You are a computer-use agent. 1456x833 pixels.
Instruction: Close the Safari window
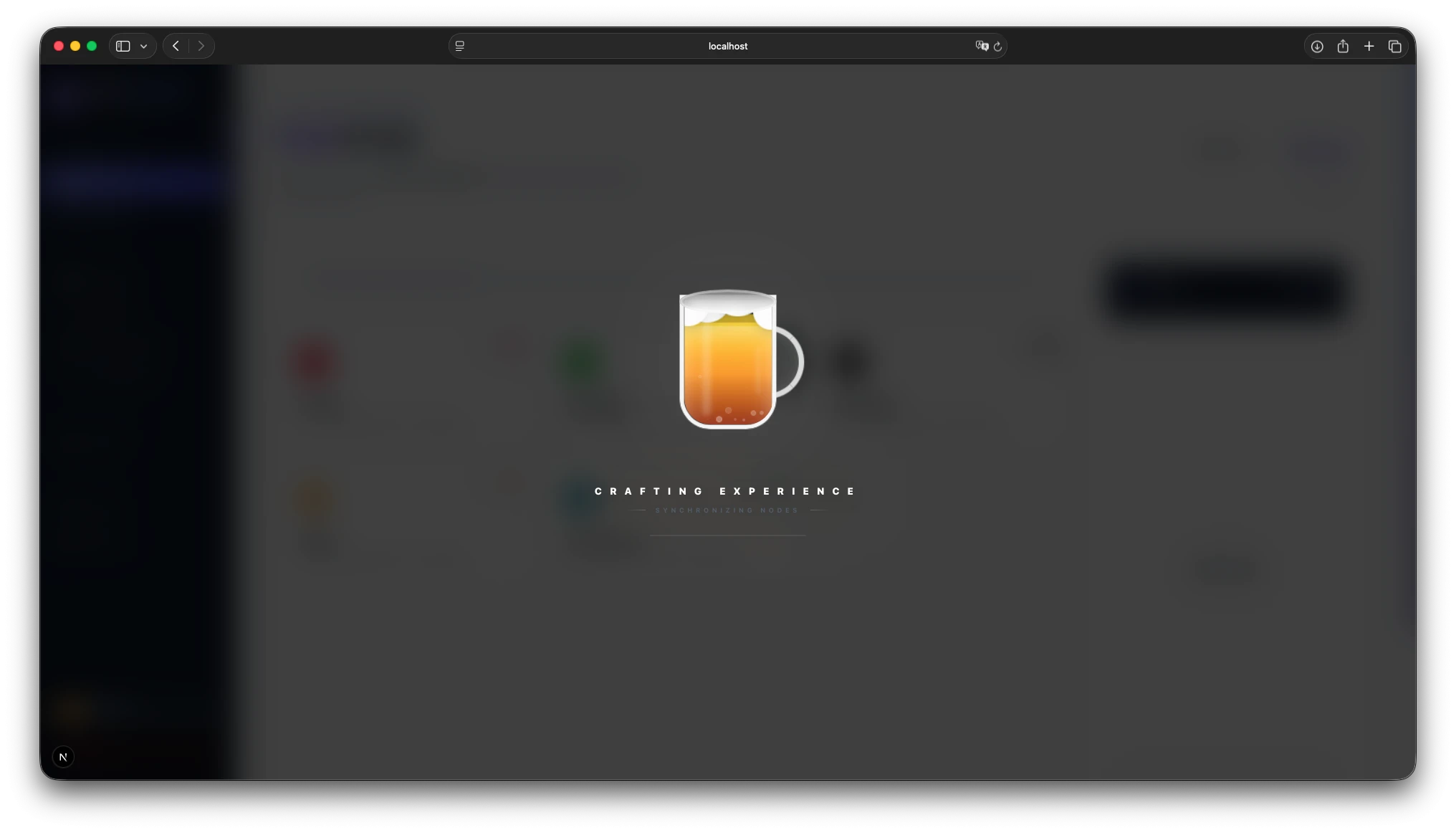point(59,46)
